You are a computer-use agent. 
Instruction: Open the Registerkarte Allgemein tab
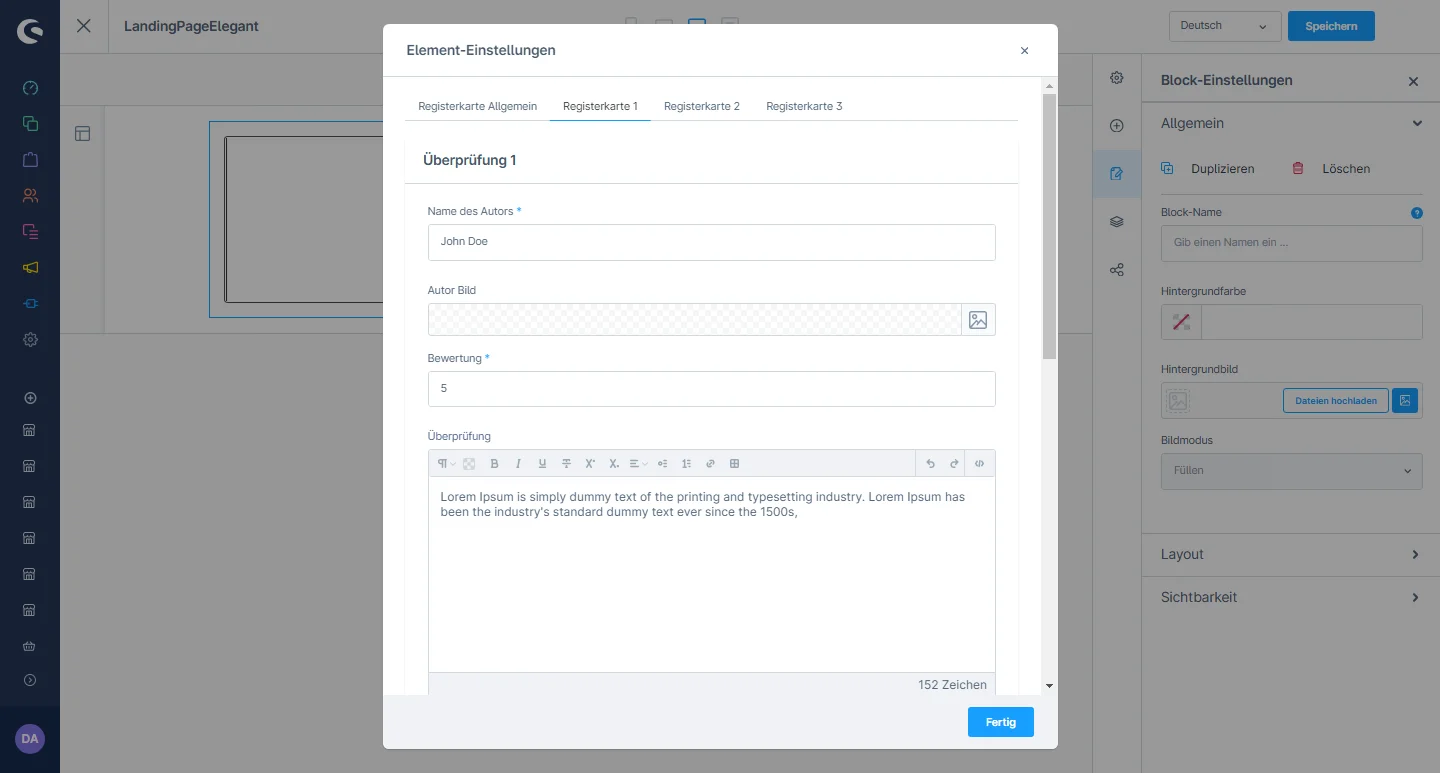[477, 106]
